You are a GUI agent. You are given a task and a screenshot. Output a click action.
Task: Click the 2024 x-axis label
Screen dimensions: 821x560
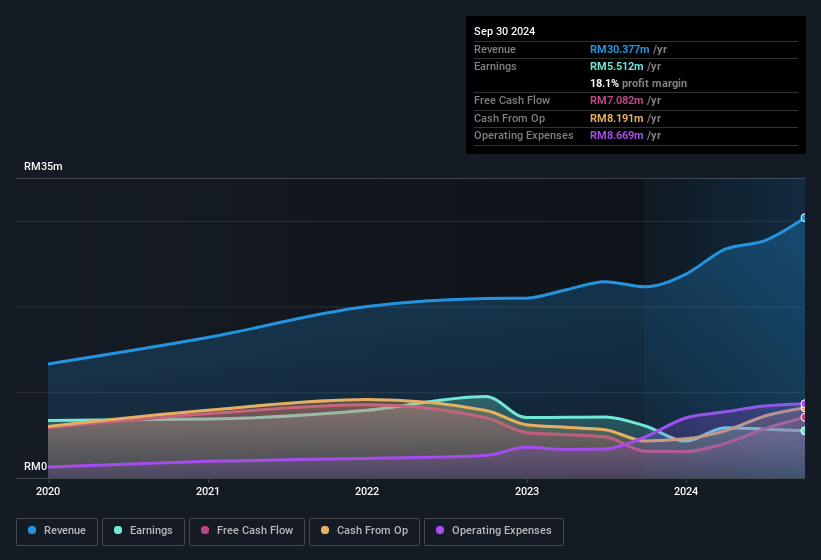pos(686,491)
